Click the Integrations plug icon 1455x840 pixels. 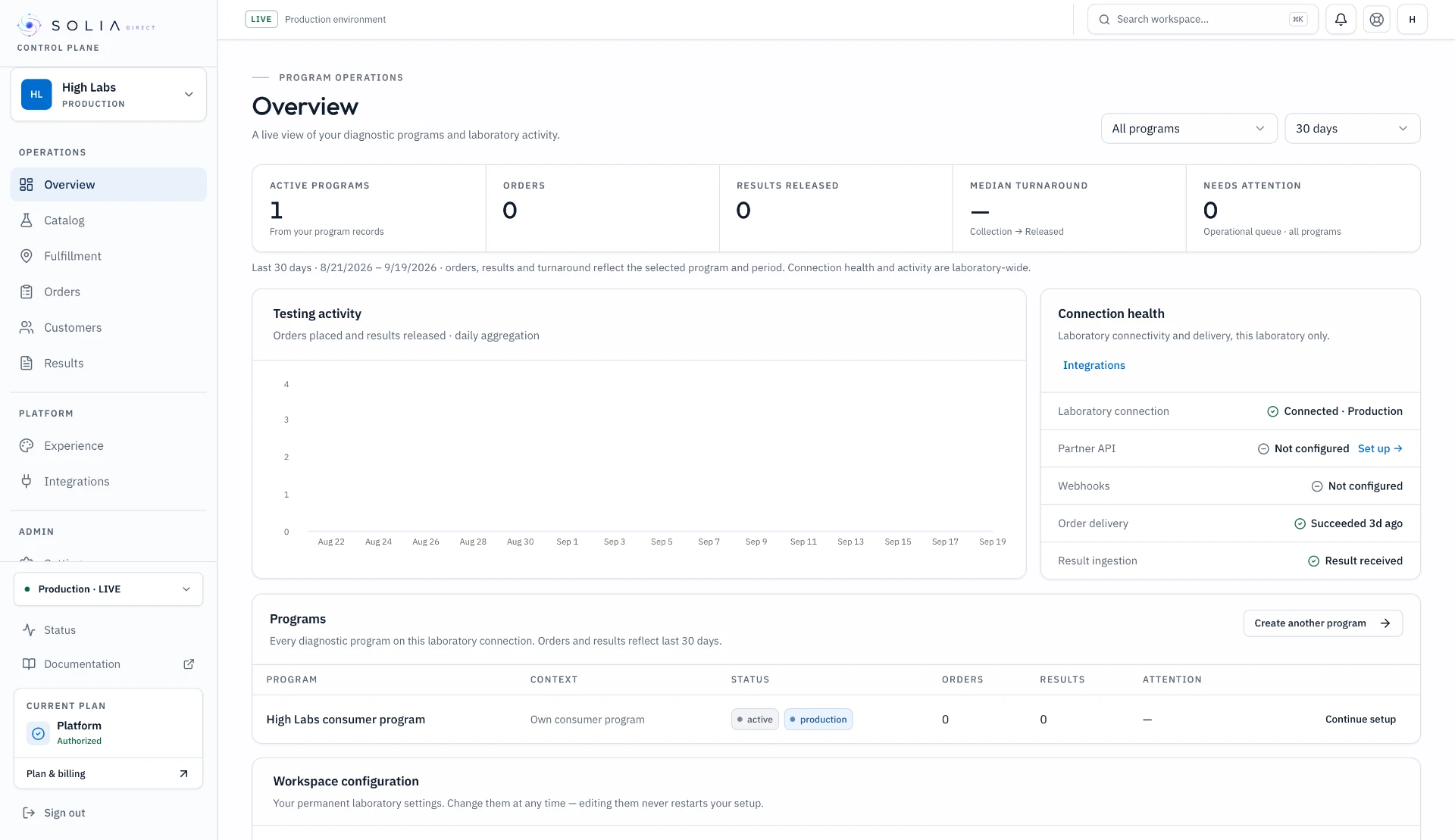[x=27, y=481]
